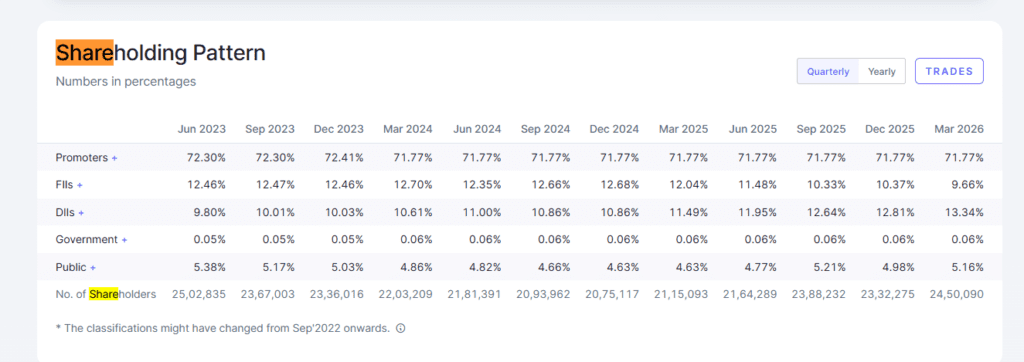Click the Shareholding Pattern heading

click(x=161, y=52)
